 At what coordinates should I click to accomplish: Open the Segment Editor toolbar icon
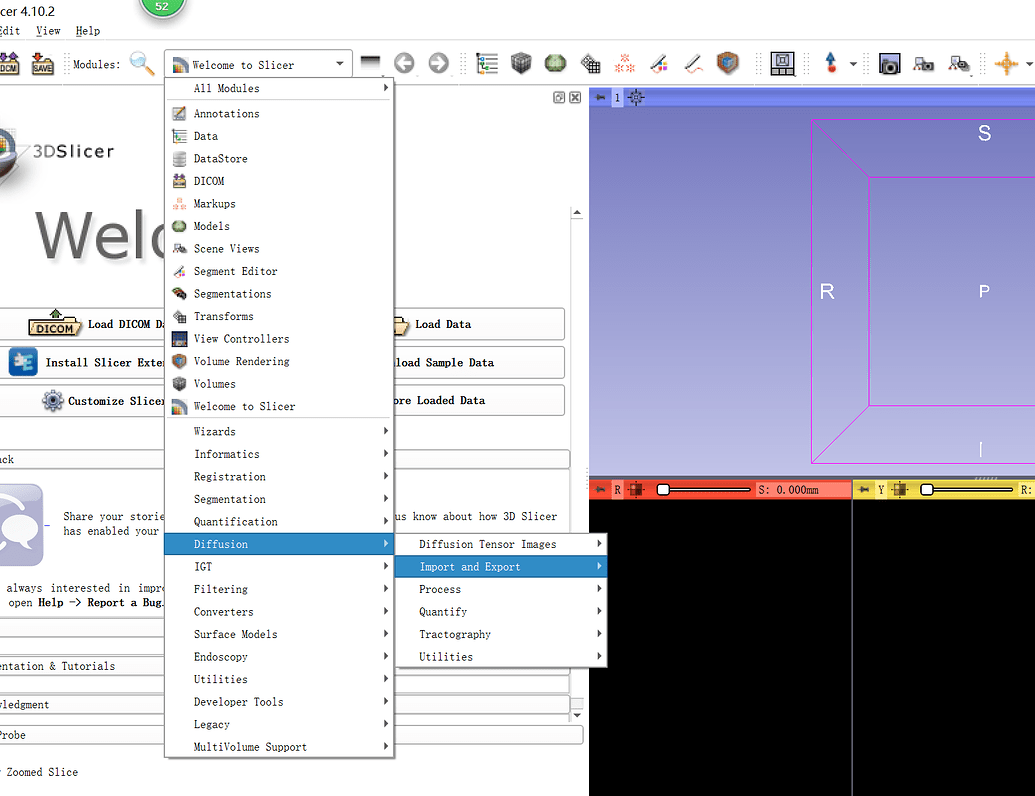(659, 63)
